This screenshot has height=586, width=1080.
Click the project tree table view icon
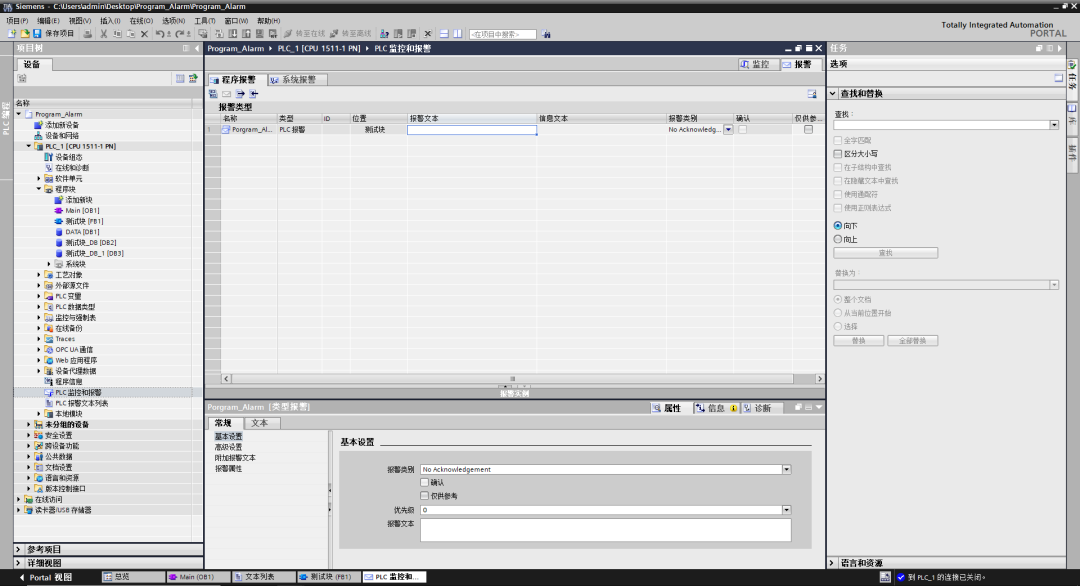pyautogui.click(x=180, y=79)
